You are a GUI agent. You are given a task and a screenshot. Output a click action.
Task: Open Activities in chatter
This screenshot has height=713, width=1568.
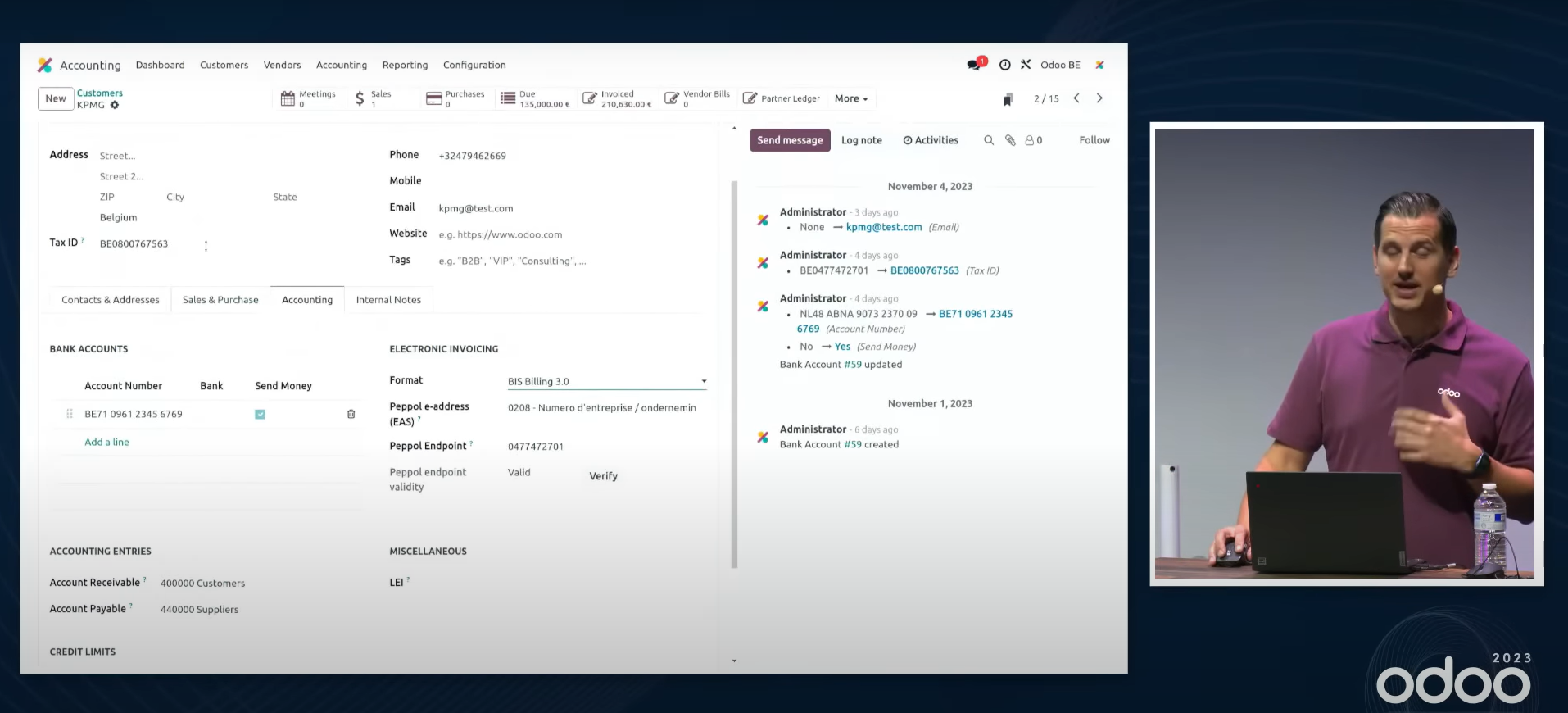pos(931,140)
